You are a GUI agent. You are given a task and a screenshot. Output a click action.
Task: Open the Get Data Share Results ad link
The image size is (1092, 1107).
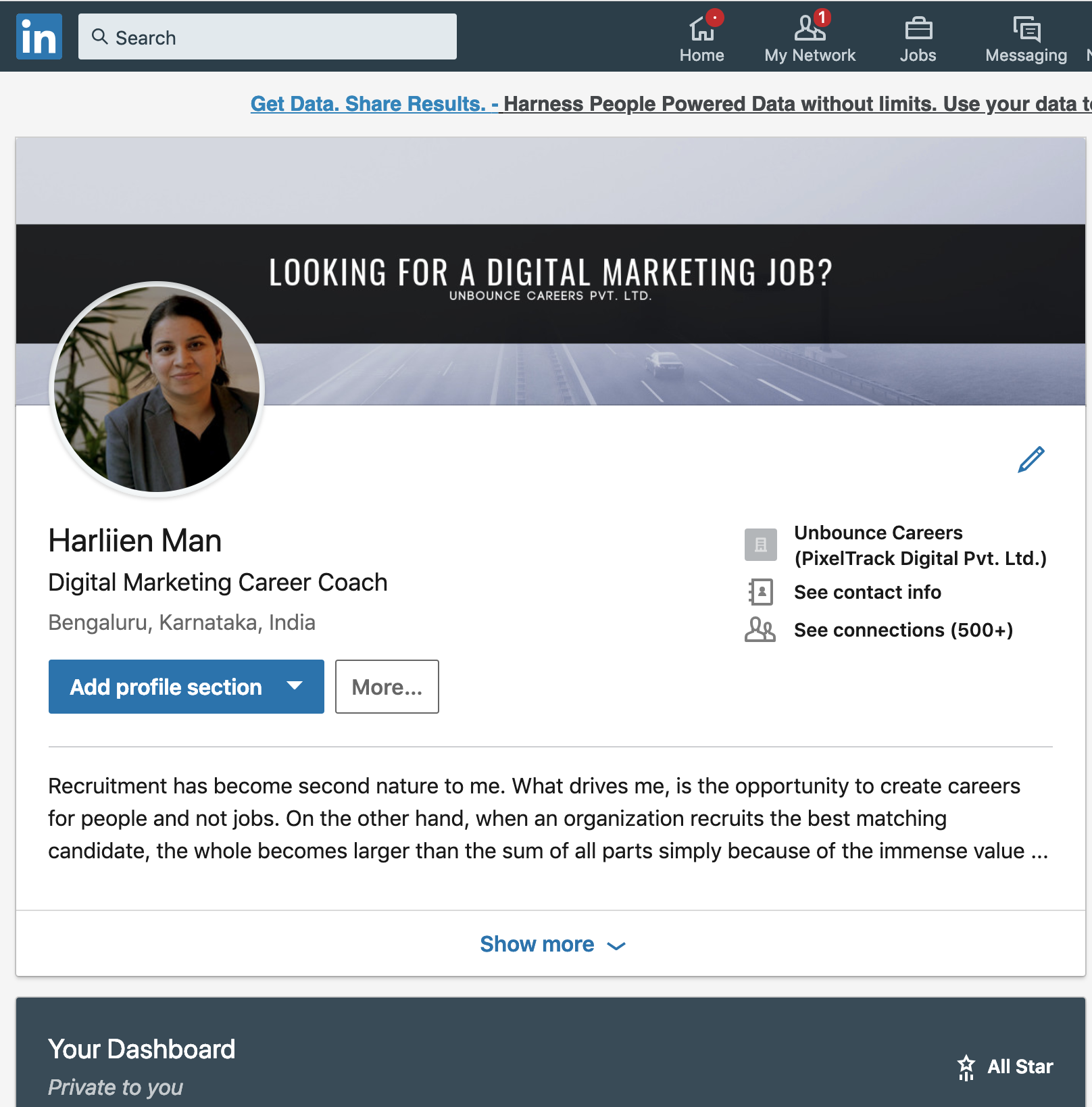click(375, 104)
